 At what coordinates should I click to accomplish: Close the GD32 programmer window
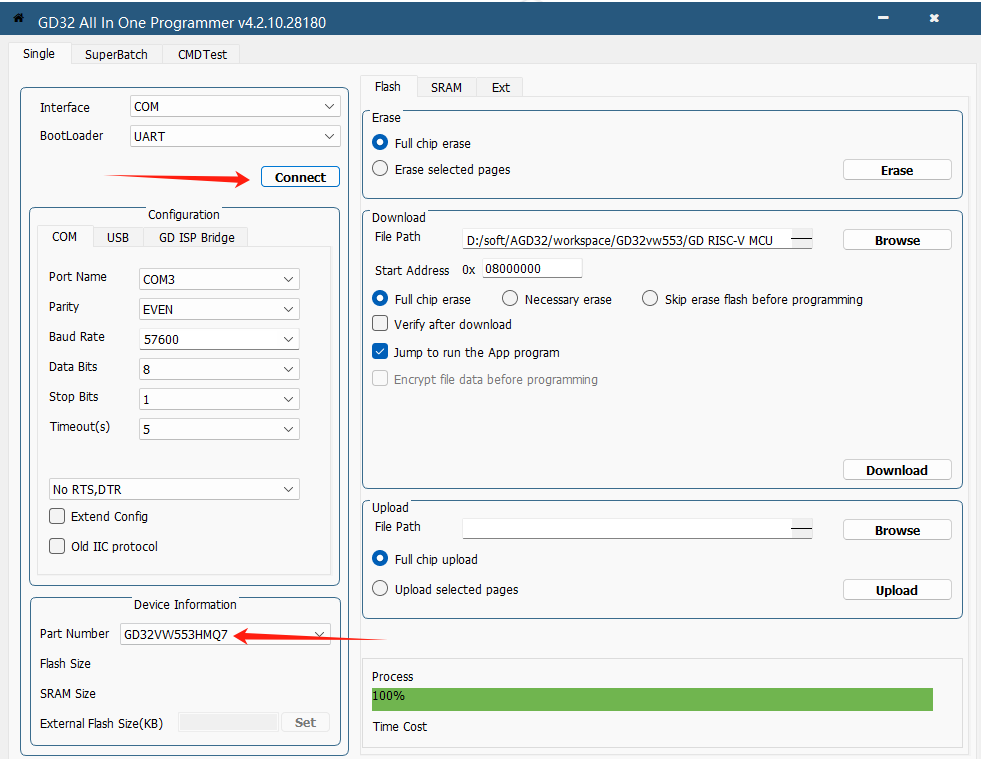pos(933,18)
